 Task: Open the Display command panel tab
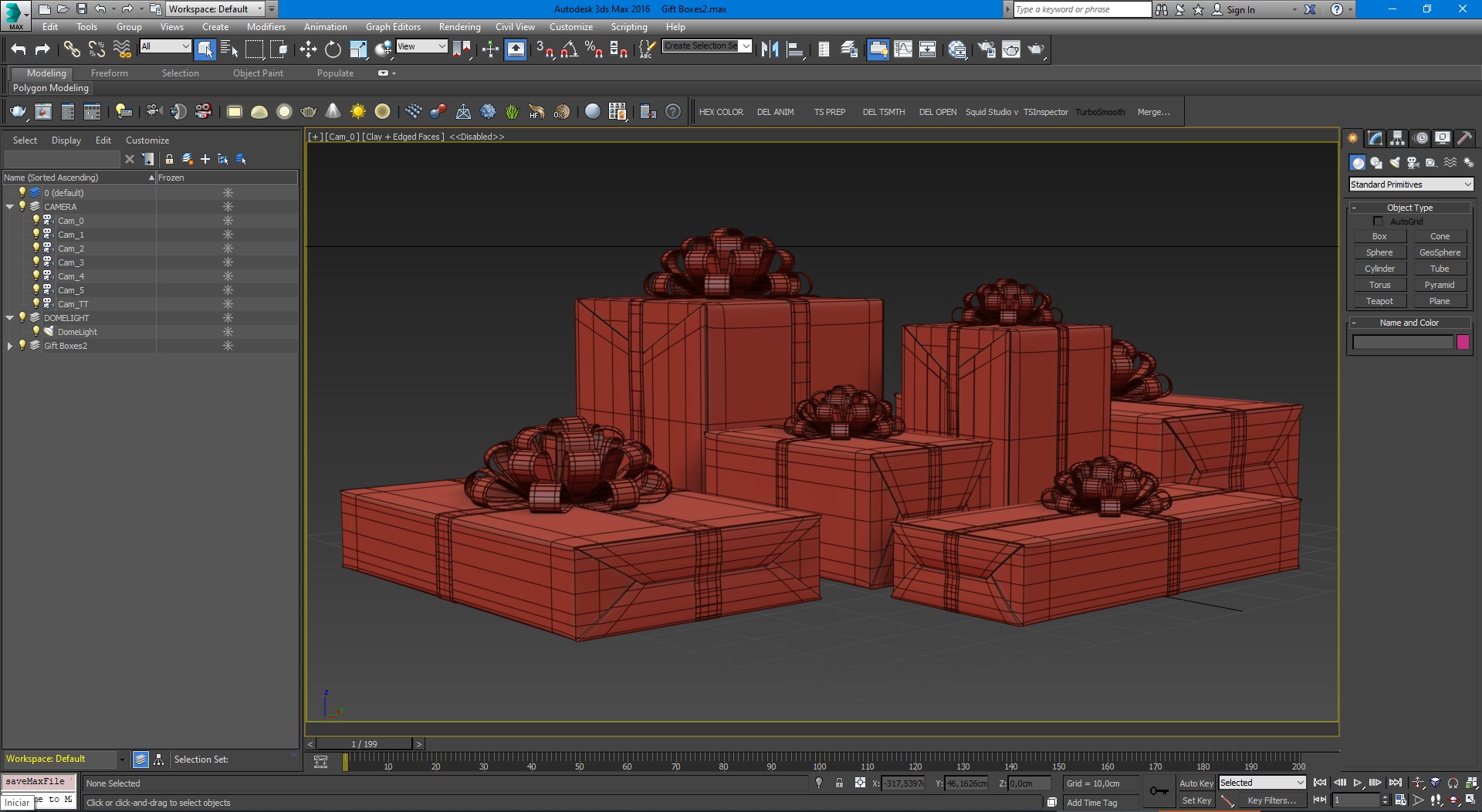(1443, 138)
